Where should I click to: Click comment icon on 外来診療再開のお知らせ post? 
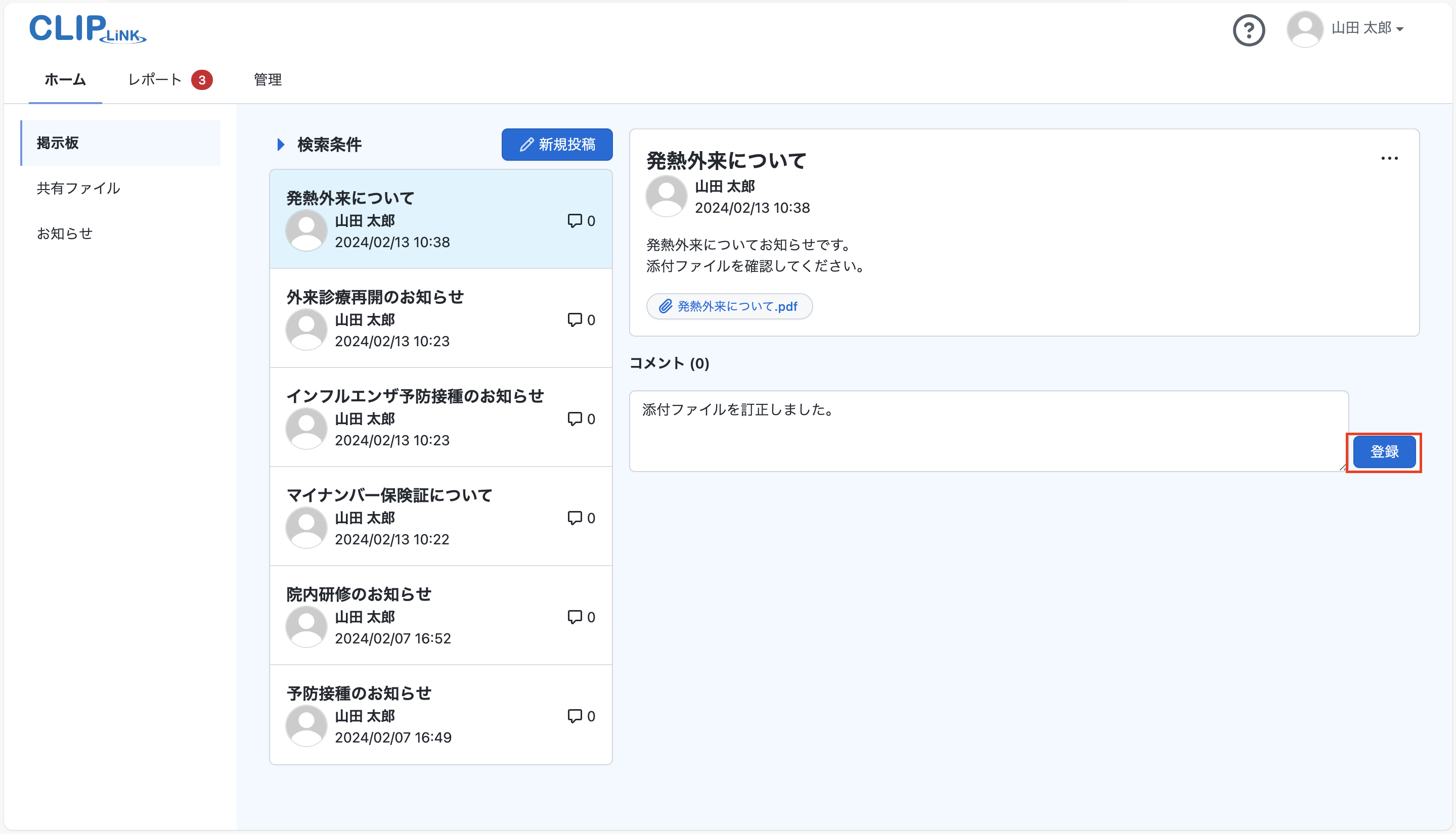coord(574,319)
